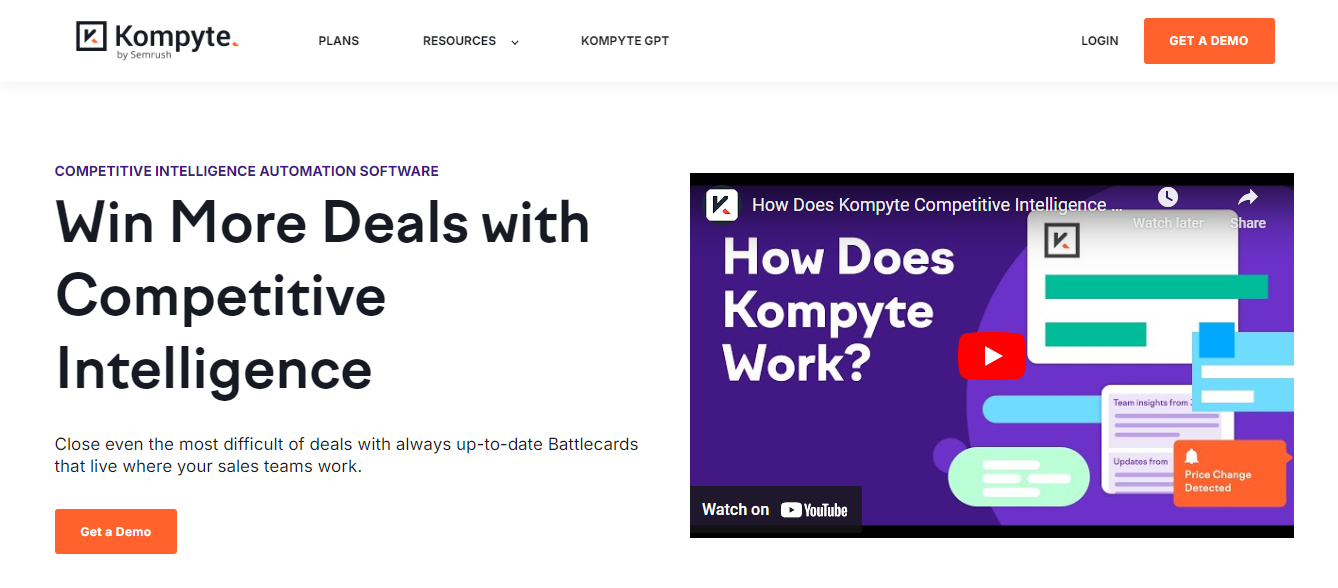
Task: Click the Watch on YouTube label
Action: click(736, 510)
